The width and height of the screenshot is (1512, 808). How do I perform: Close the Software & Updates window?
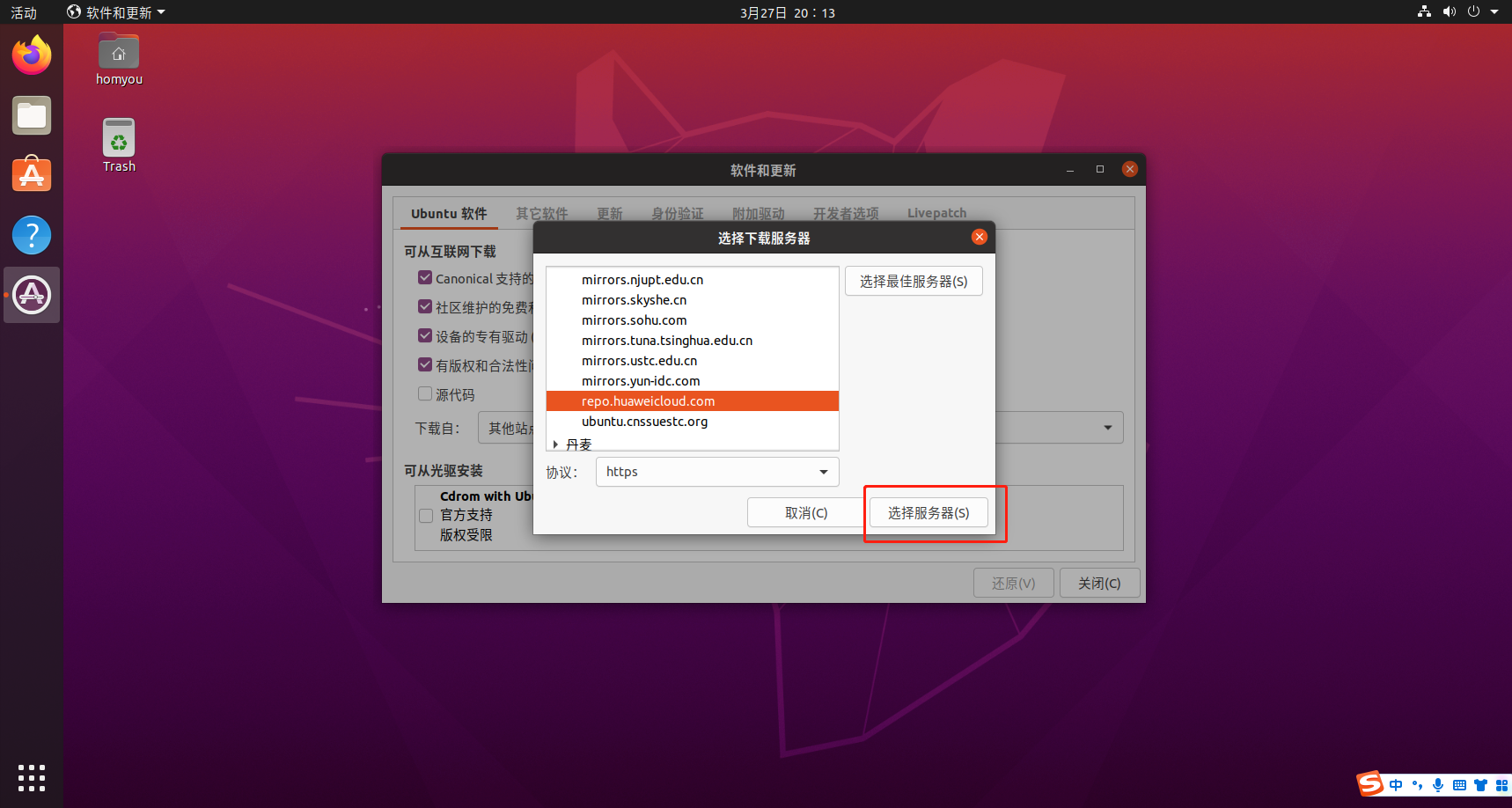tap(1130, 169)
